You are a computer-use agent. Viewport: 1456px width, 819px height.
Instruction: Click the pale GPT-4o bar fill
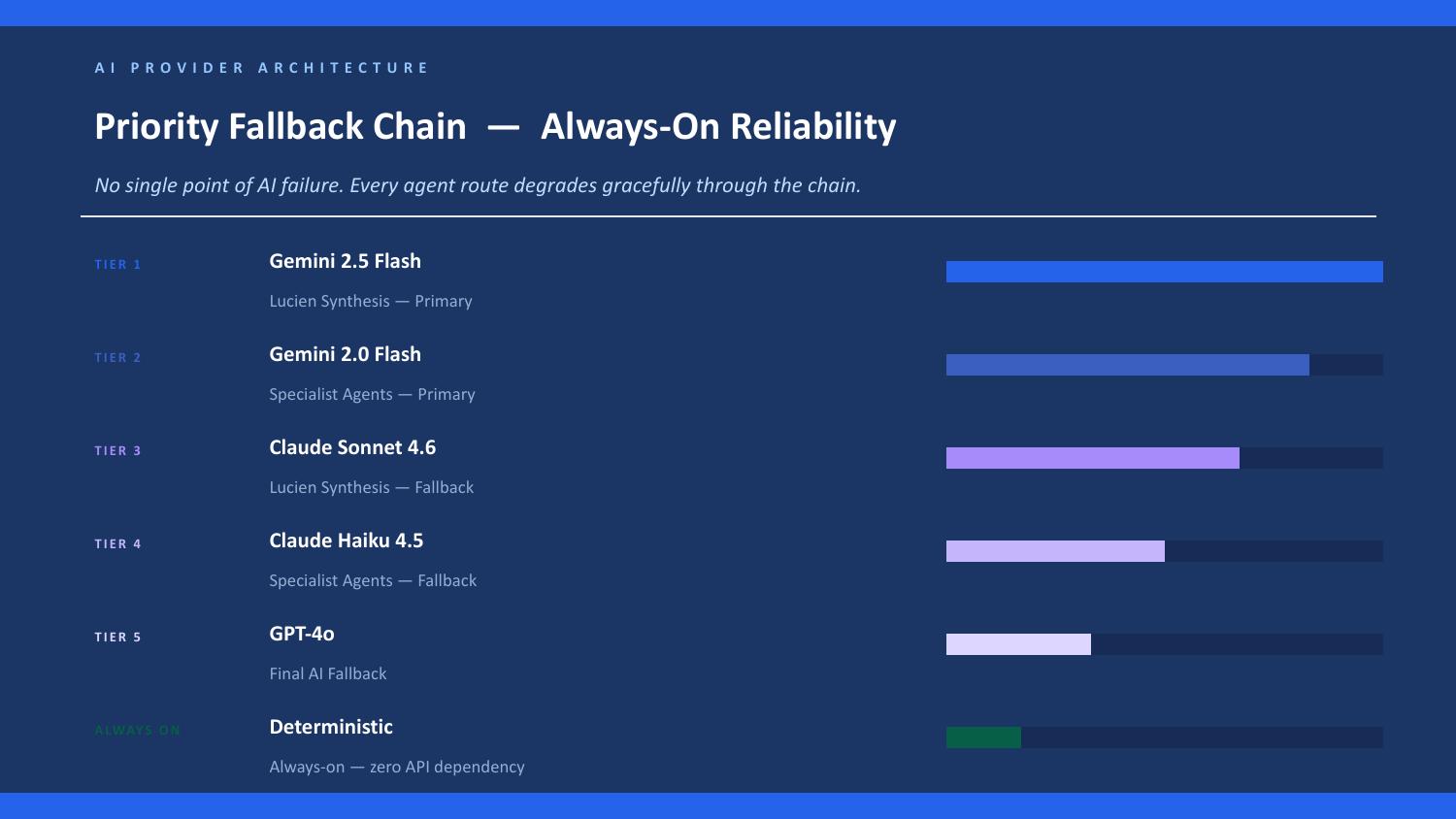[x=1018, y=644]
